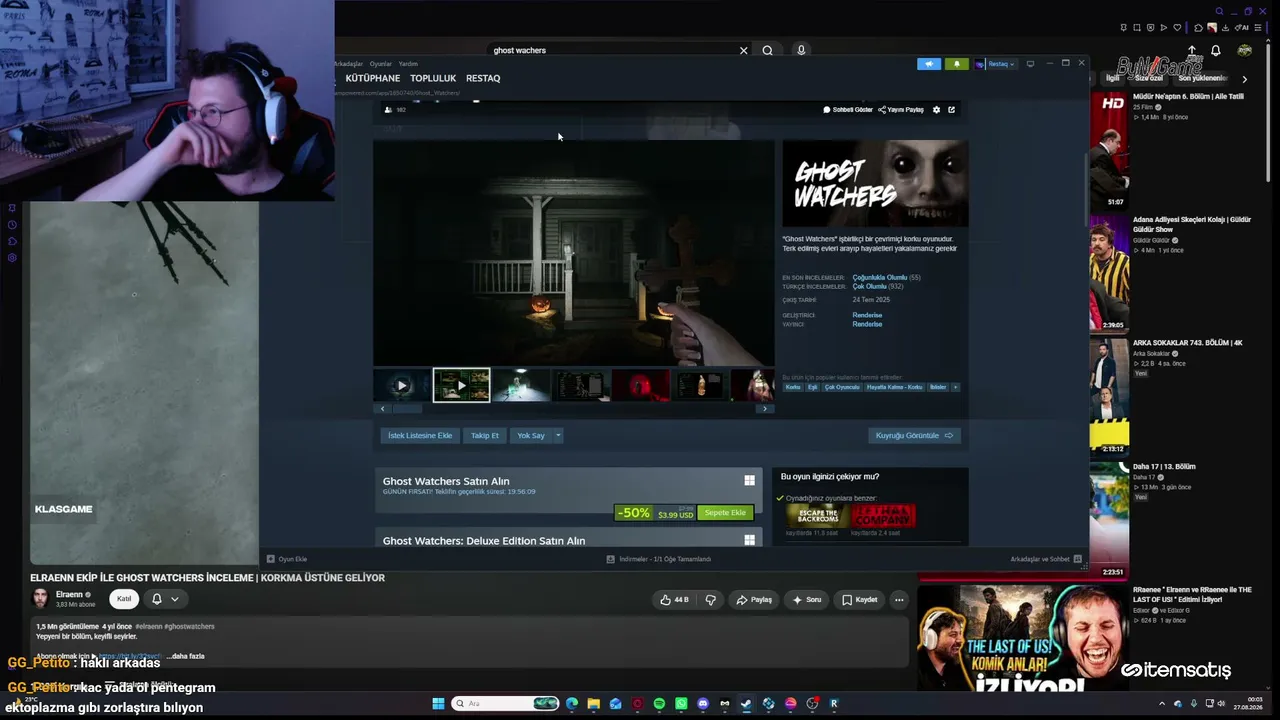Click the Soru button under video
1280x720 pixels.
806,600
